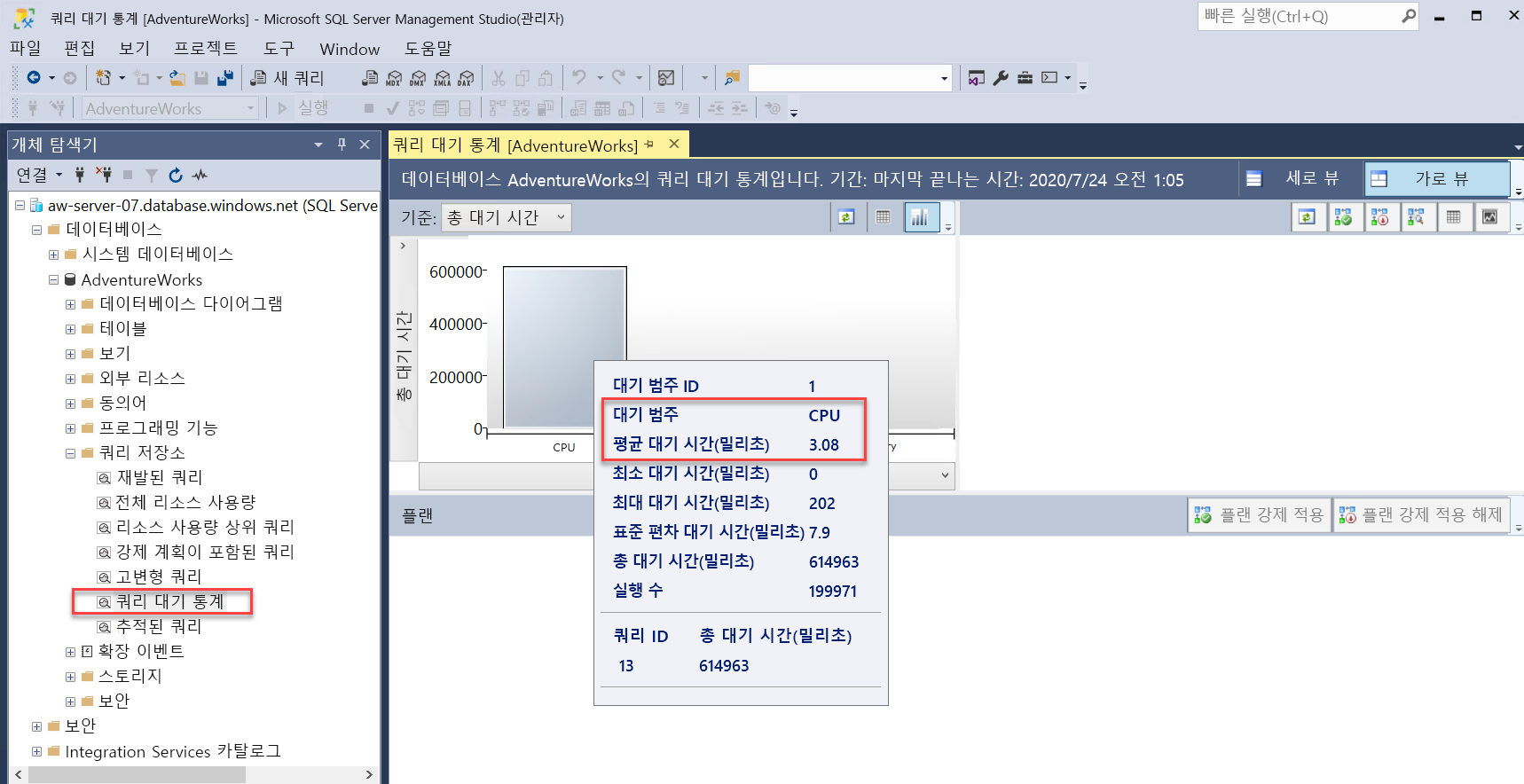Click the XMLA query icon

pyautogui.click(x=442, y=78)
